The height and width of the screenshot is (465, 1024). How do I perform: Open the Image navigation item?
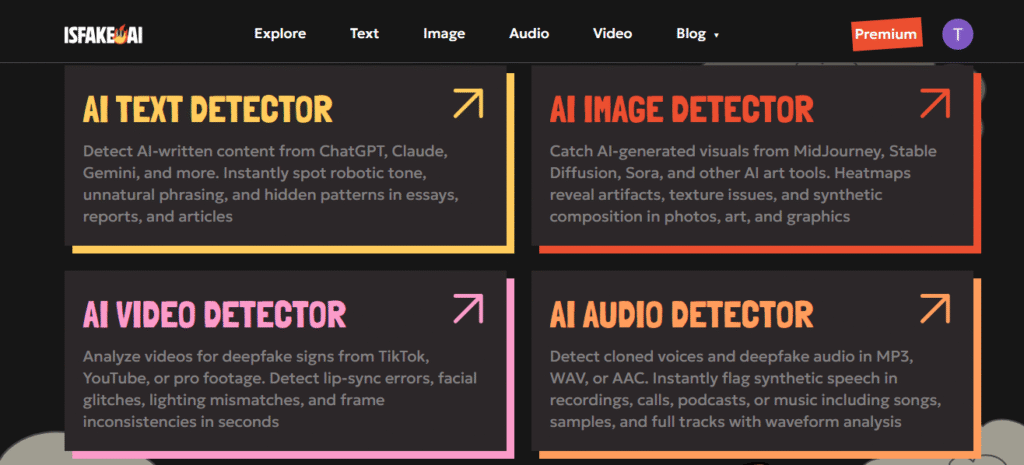tap(444, 34)
